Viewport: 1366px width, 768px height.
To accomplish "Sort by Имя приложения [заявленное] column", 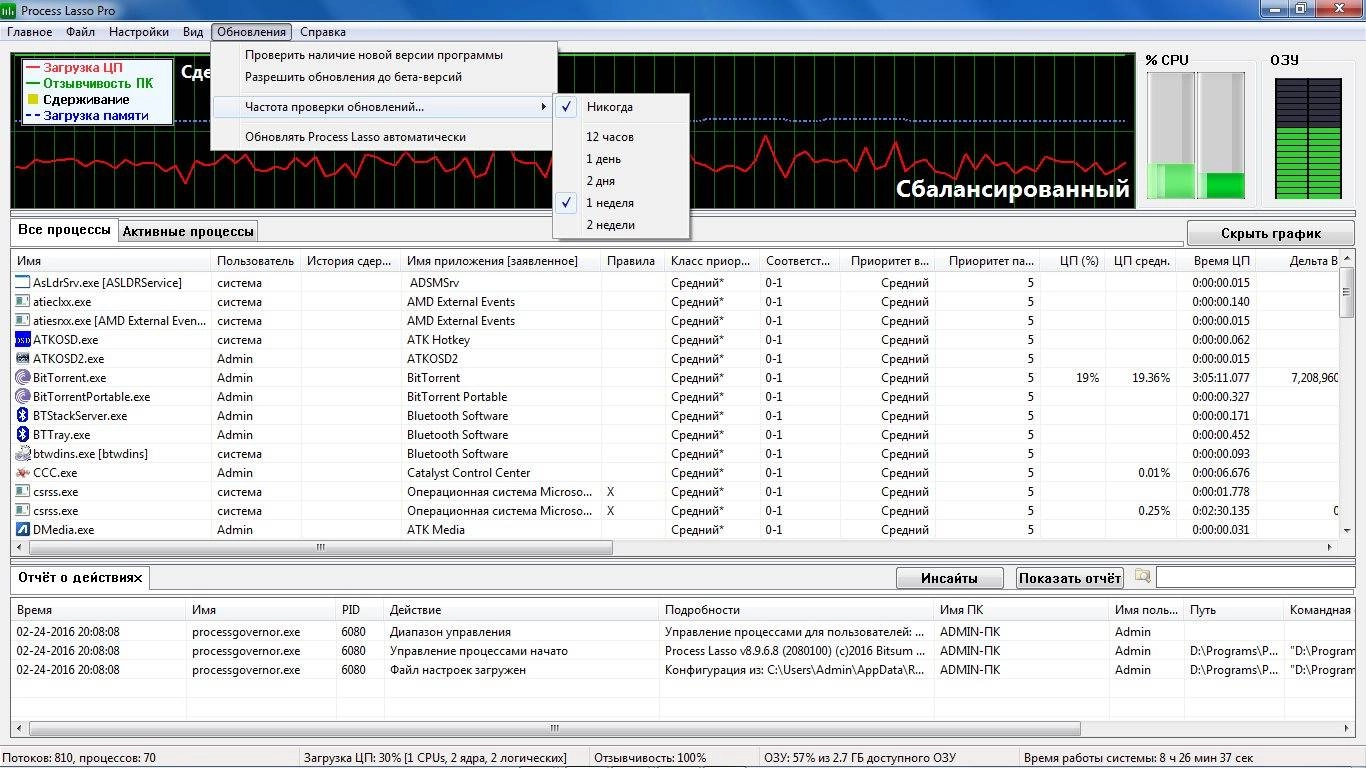I will point(501,261).
